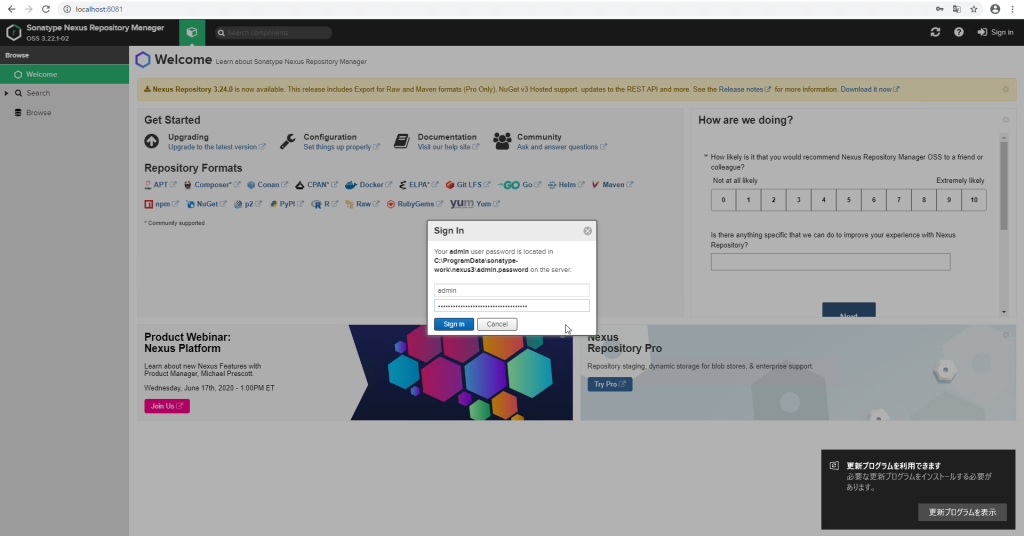The height and width of the screenshot is (536, 1024).
Task: Open the Maven format link
Action: point(613,185)
